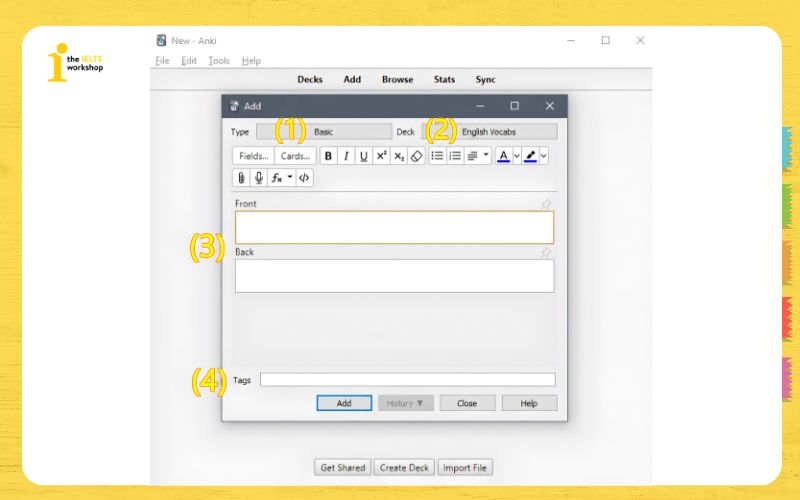Expand the equations fx dropdown
The width and height of the screenshot is (800, 500).
[290, 177]
